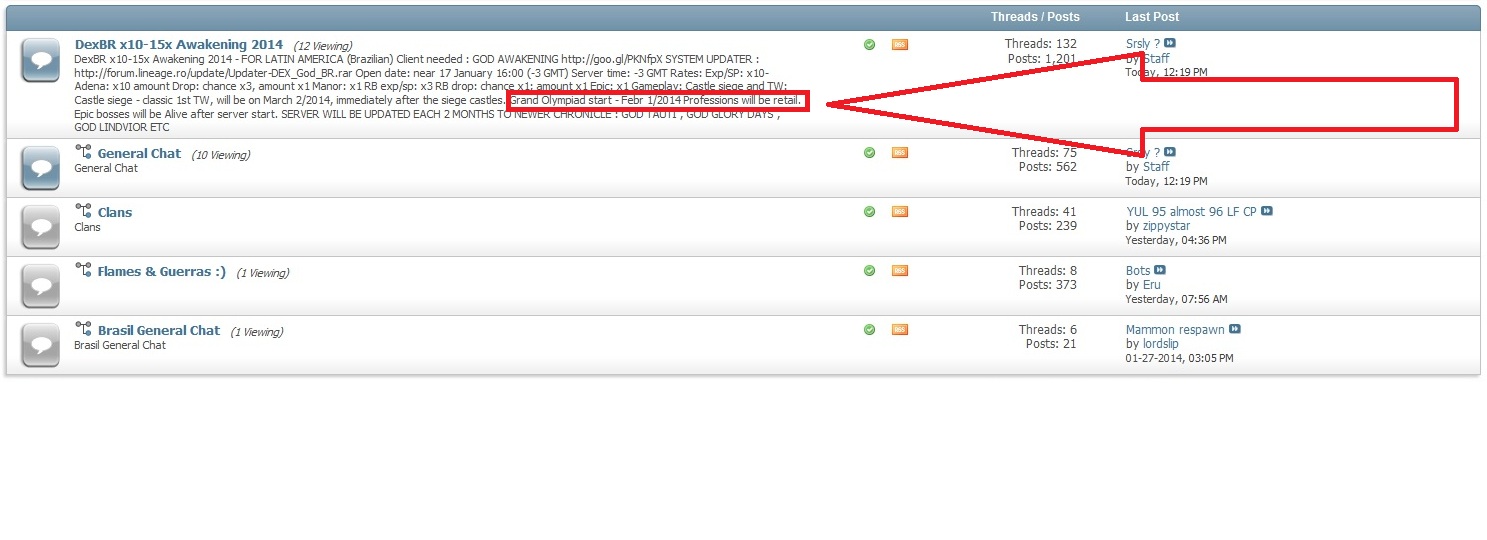1487x540 pixels.
Task: View the 'Mammon respawn' thread
Action: tap(1174, 330)
